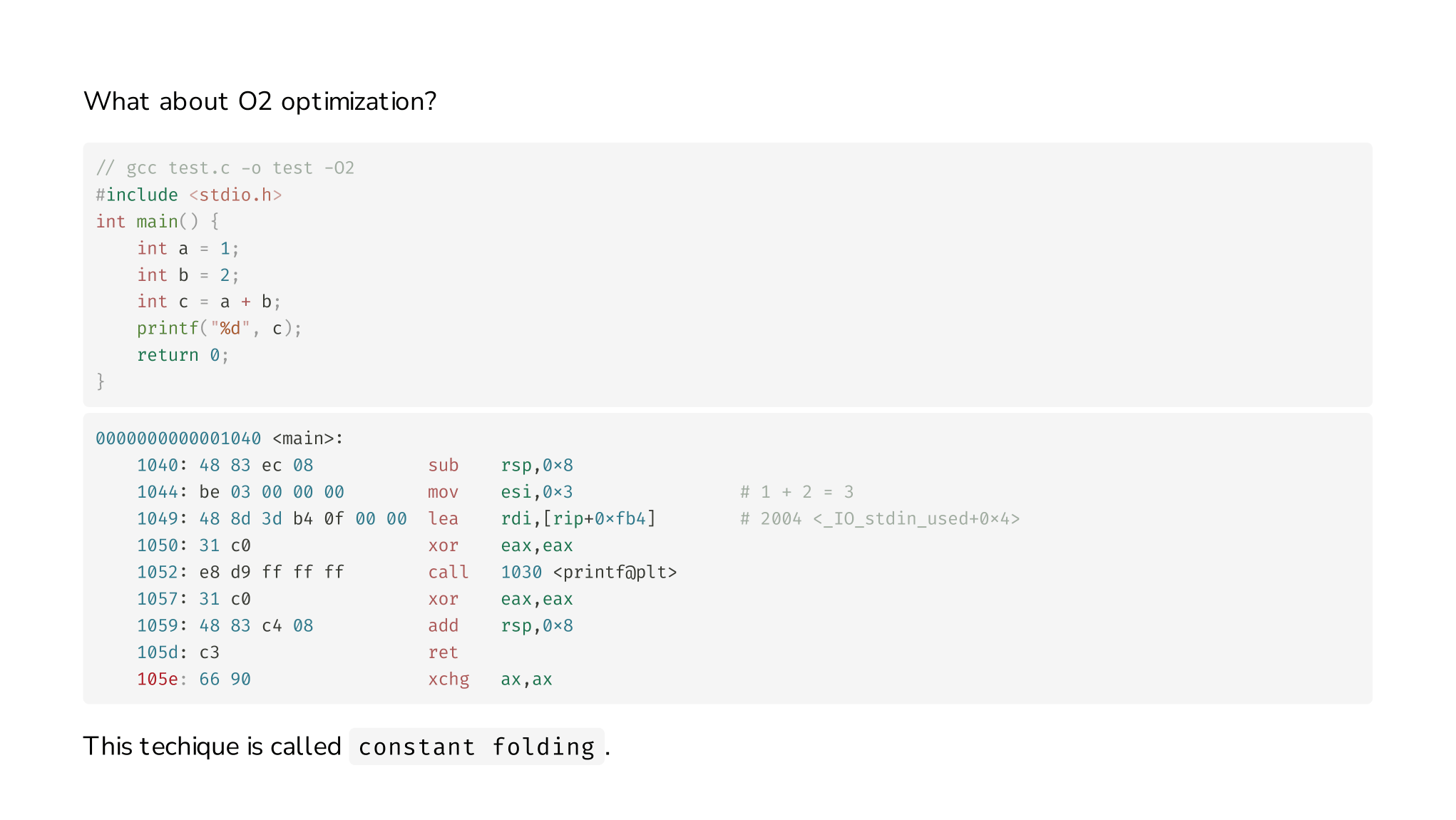
Task: Click the 'mov esi,0x3' operand text
Action: 536,492
